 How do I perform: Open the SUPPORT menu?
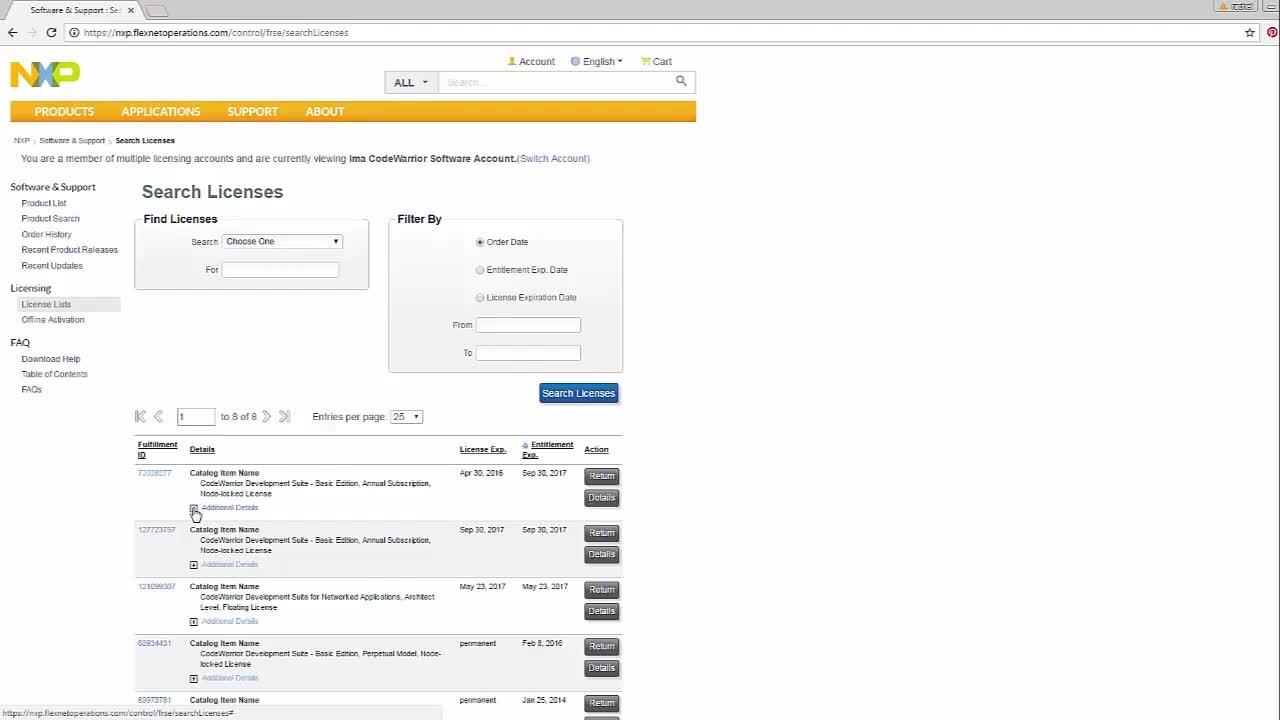(252, 111)
